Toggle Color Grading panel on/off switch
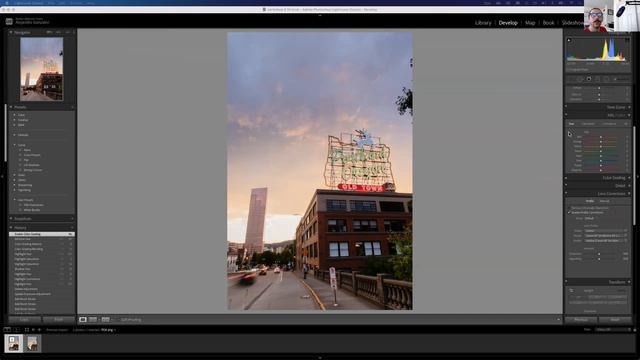Screen dimensions: 640x360 [566, 178]
